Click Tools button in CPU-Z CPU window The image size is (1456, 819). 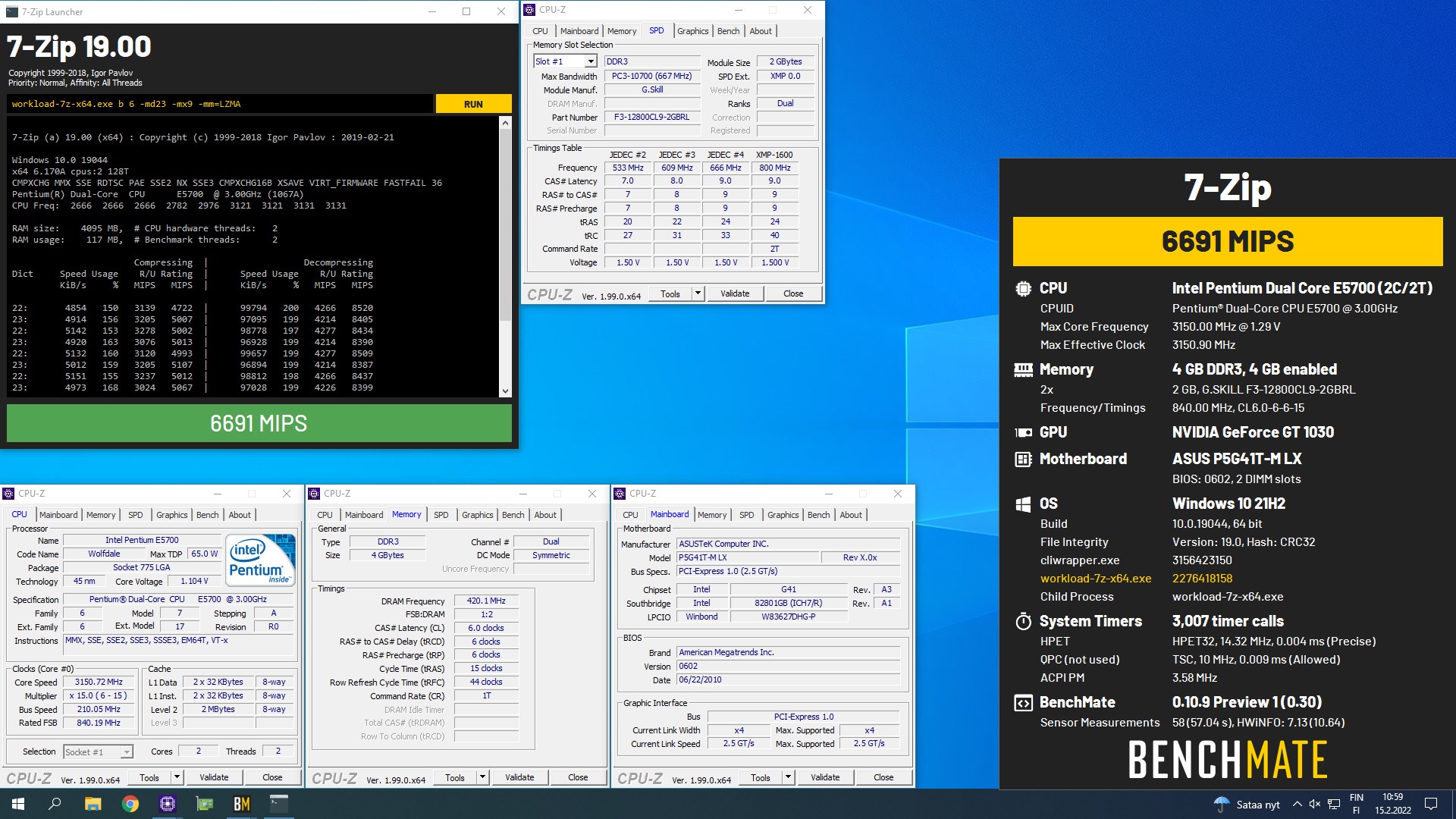point(149,777)
